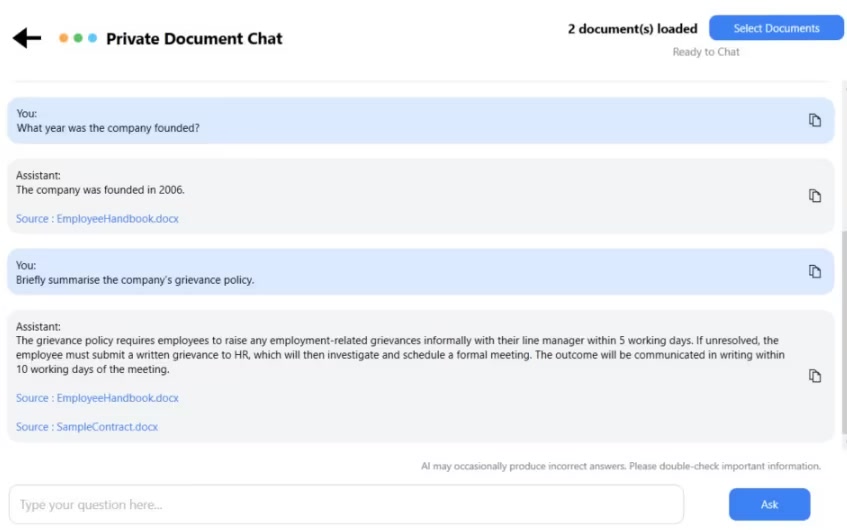This screenshot has height=530, width=847.
Task: Open the SampleContract.docx source link
Action: [x=87, y=427]
